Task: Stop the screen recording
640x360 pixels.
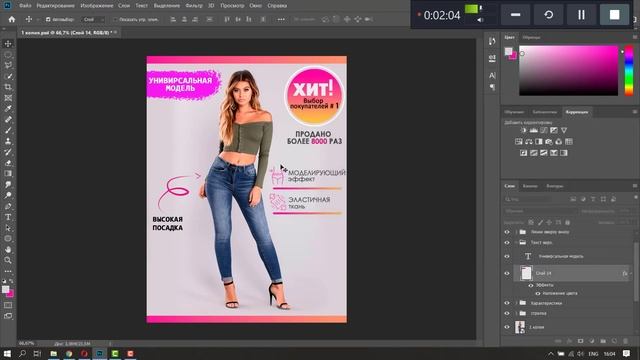Action: (614, 15)
